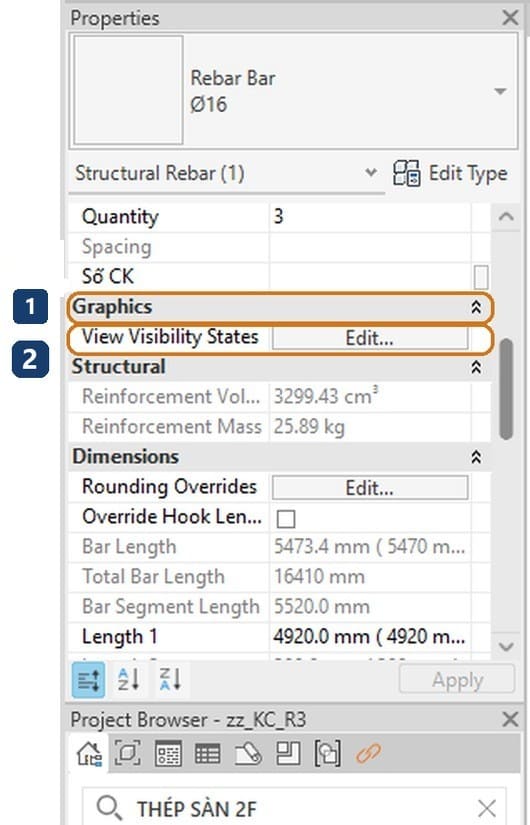Sort properties Z to A icon

170,680
